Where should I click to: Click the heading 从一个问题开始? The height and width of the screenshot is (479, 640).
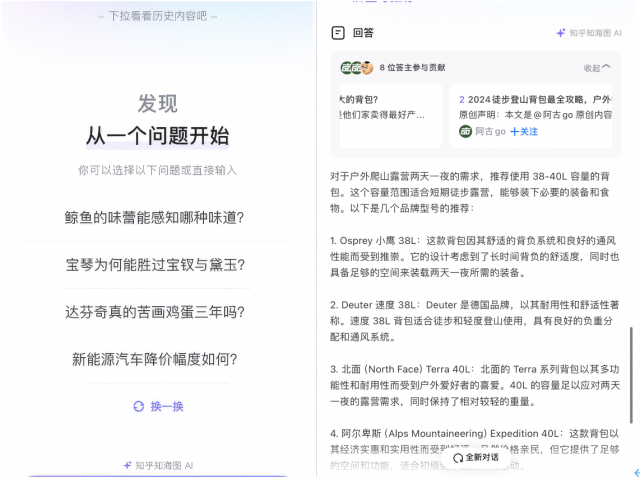158,135
